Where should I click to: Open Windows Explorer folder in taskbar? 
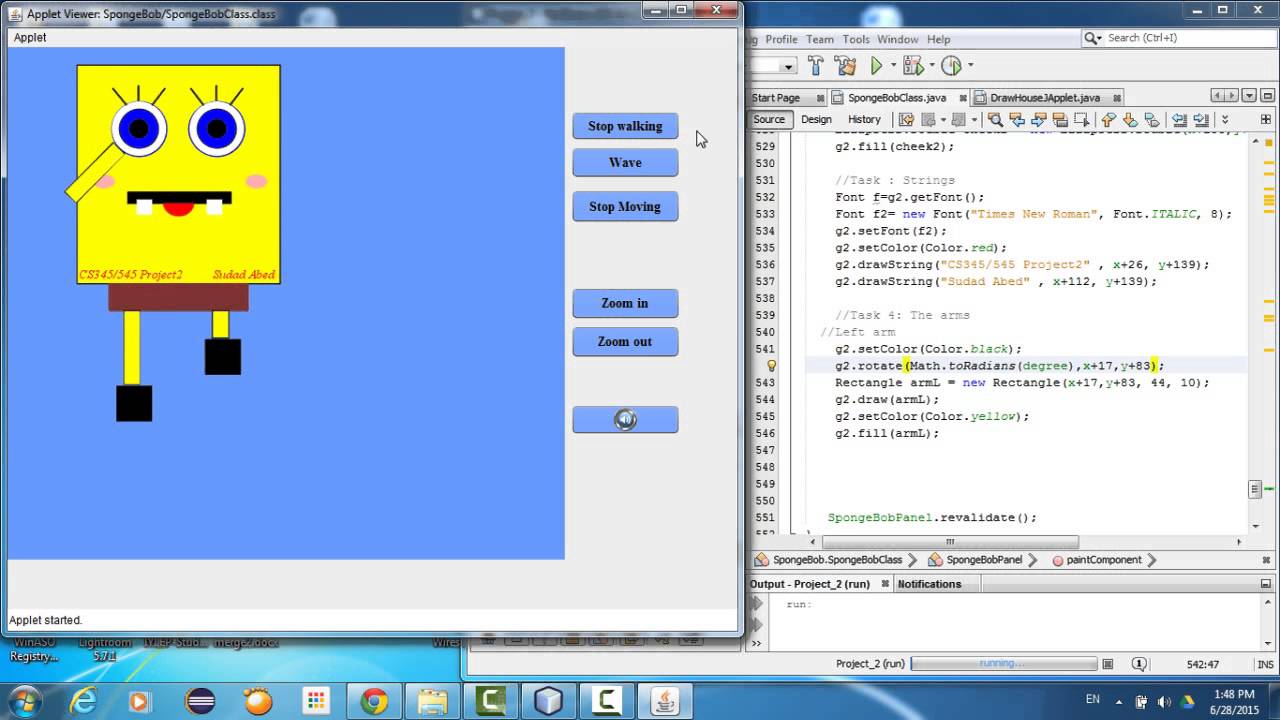pos(432,701)
